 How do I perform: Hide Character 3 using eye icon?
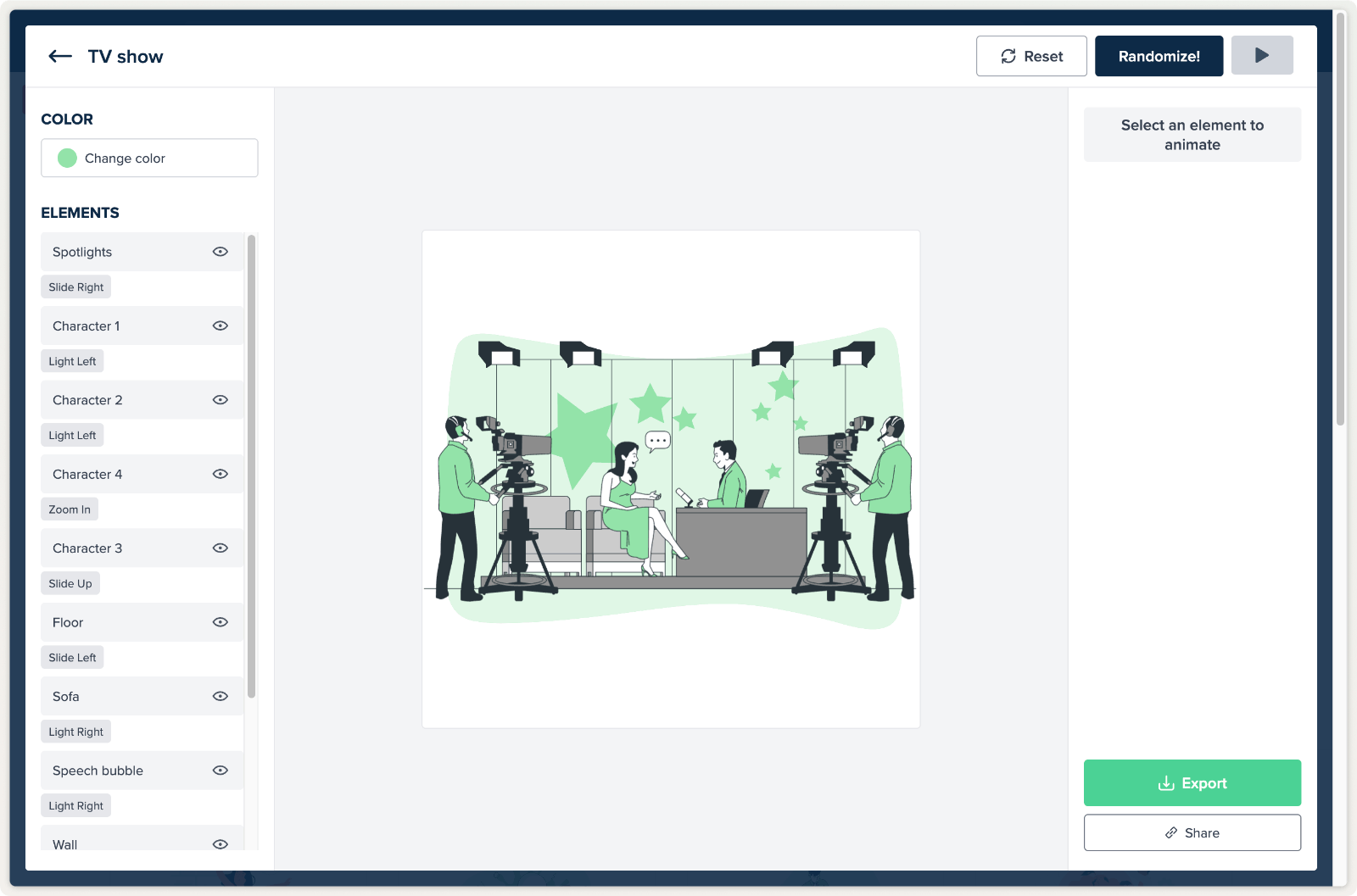(221, 548)
